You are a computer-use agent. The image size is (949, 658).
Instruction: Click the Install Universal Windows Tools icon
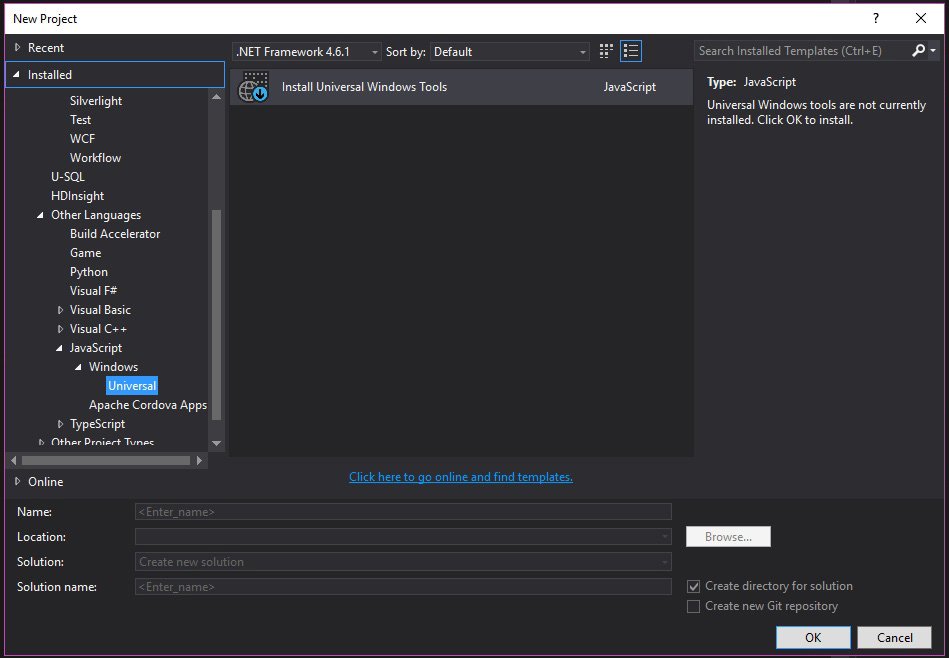click(254, 87)
